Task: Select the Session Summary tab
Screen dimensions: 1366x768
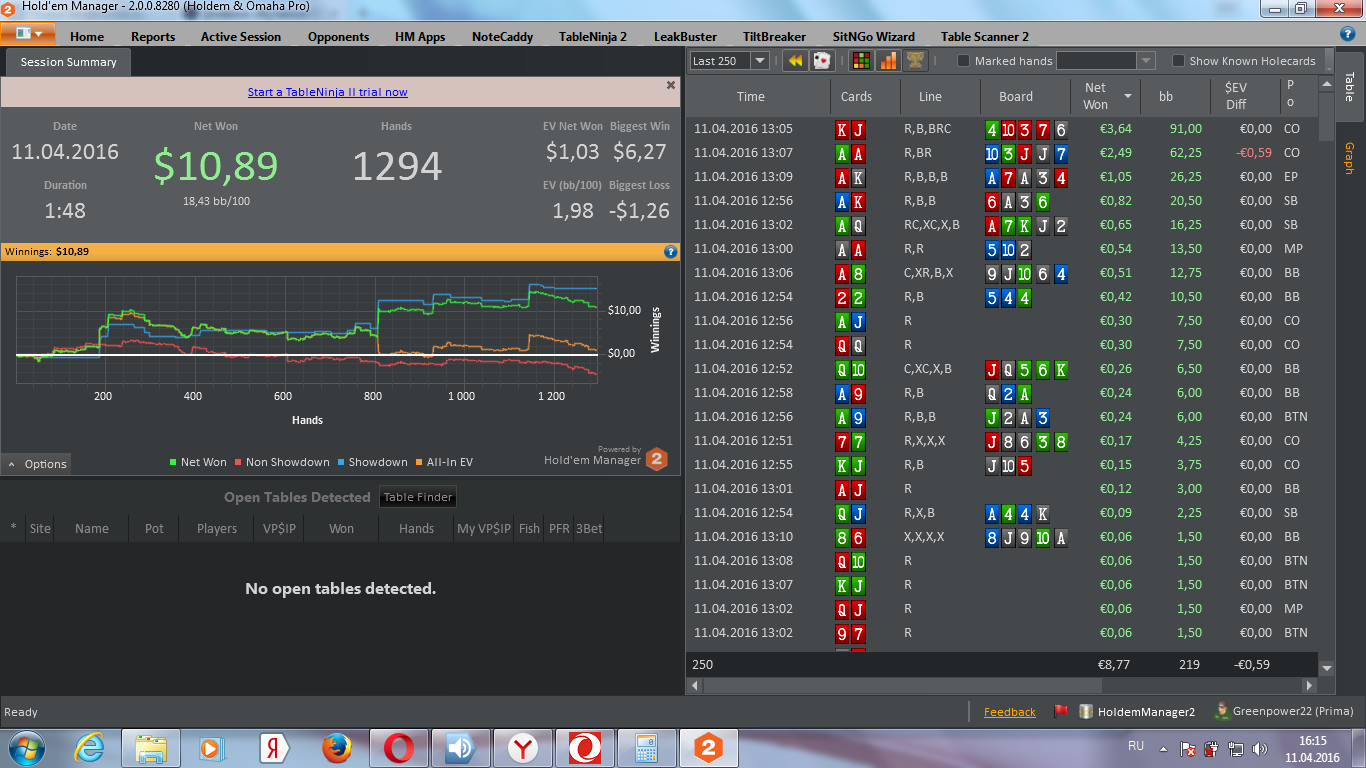Action: [x=69, y=62]
